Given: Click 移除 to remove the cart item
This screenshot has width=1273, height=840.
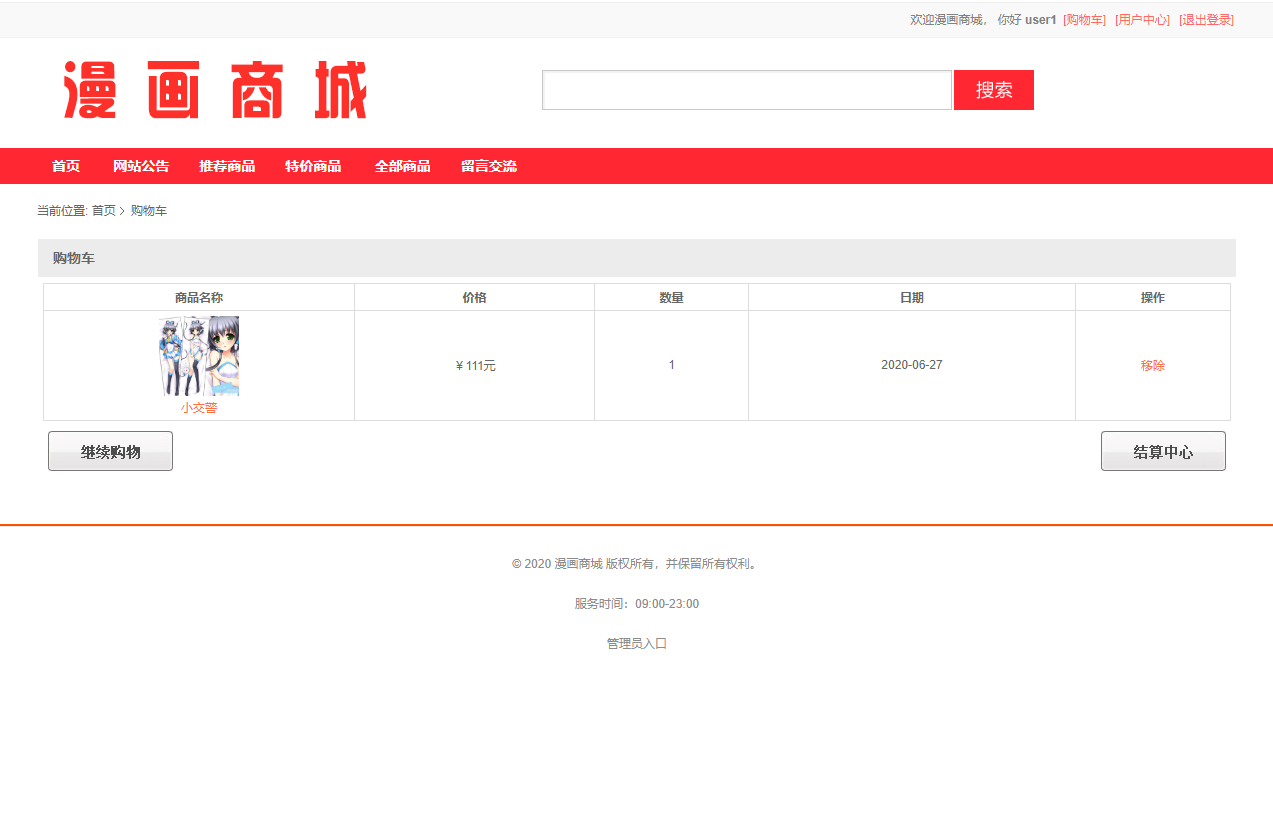Looking at the screenshot, I should tap(1153, 366).
